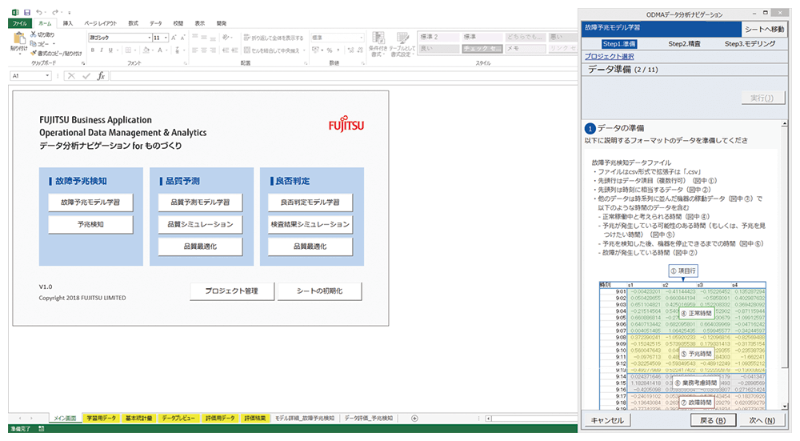800x441 pixels.
Task: Open cell borders tool in Font group
Action: 129,50
